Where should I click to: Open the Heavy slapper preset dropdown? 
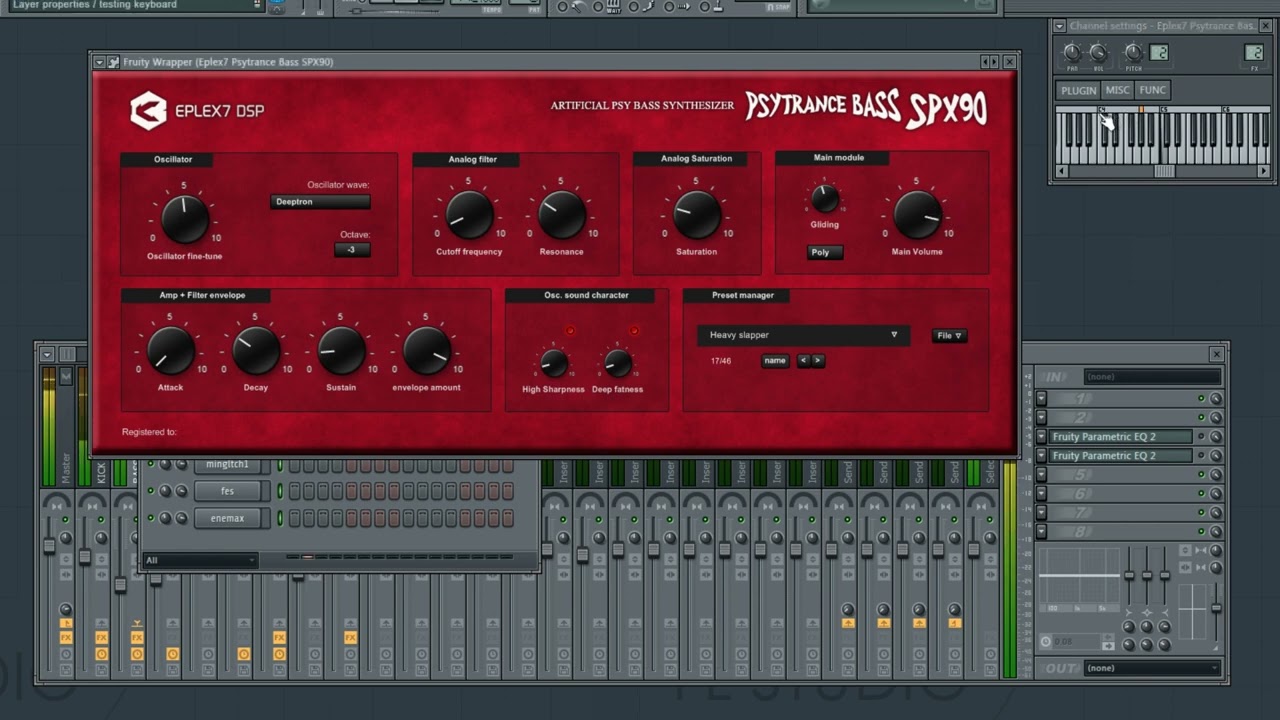pyautogui.click(x=803, y=336)
